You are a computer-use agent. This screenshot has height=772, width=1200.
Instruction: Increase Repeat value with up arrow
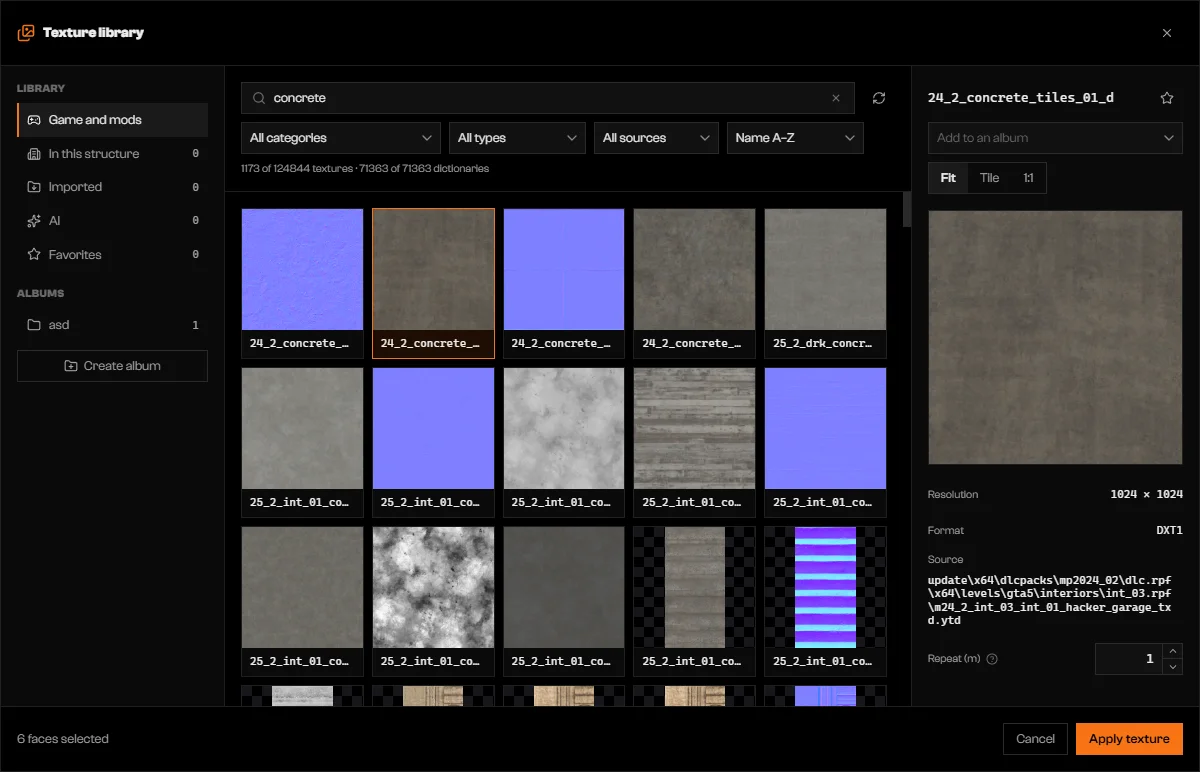click(x=1173, y=651)
